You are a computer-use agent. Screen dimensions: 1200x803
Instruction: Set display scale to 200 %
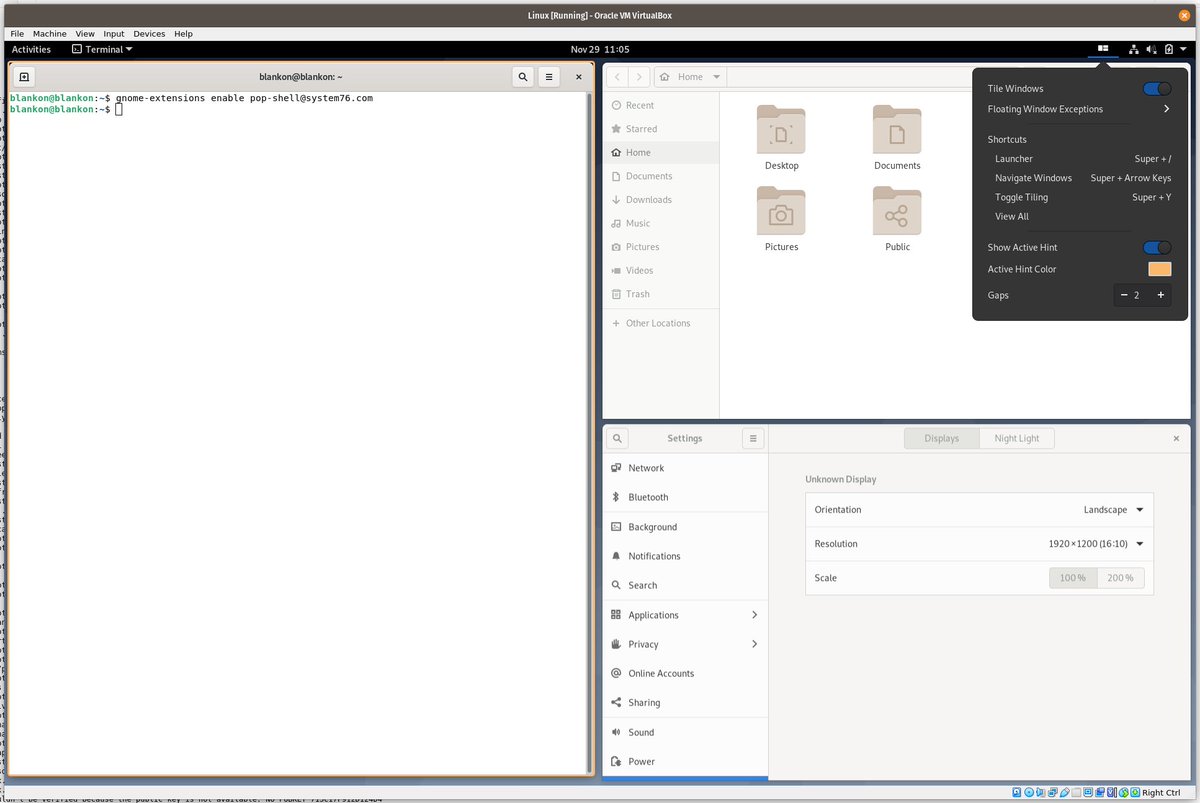[1120, 578]
